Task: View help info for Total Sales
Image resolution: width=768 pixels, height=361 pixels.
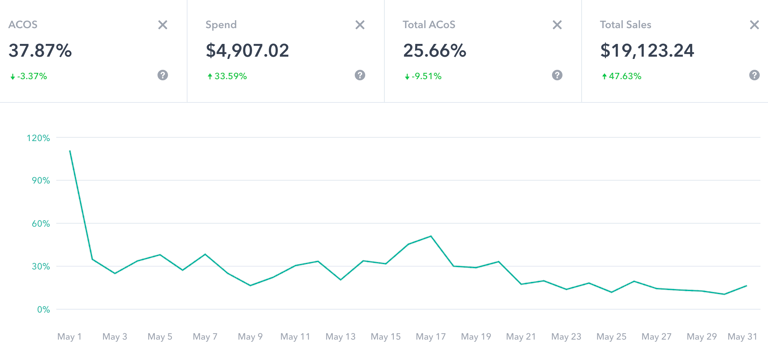Action: (x=754, y=75)
